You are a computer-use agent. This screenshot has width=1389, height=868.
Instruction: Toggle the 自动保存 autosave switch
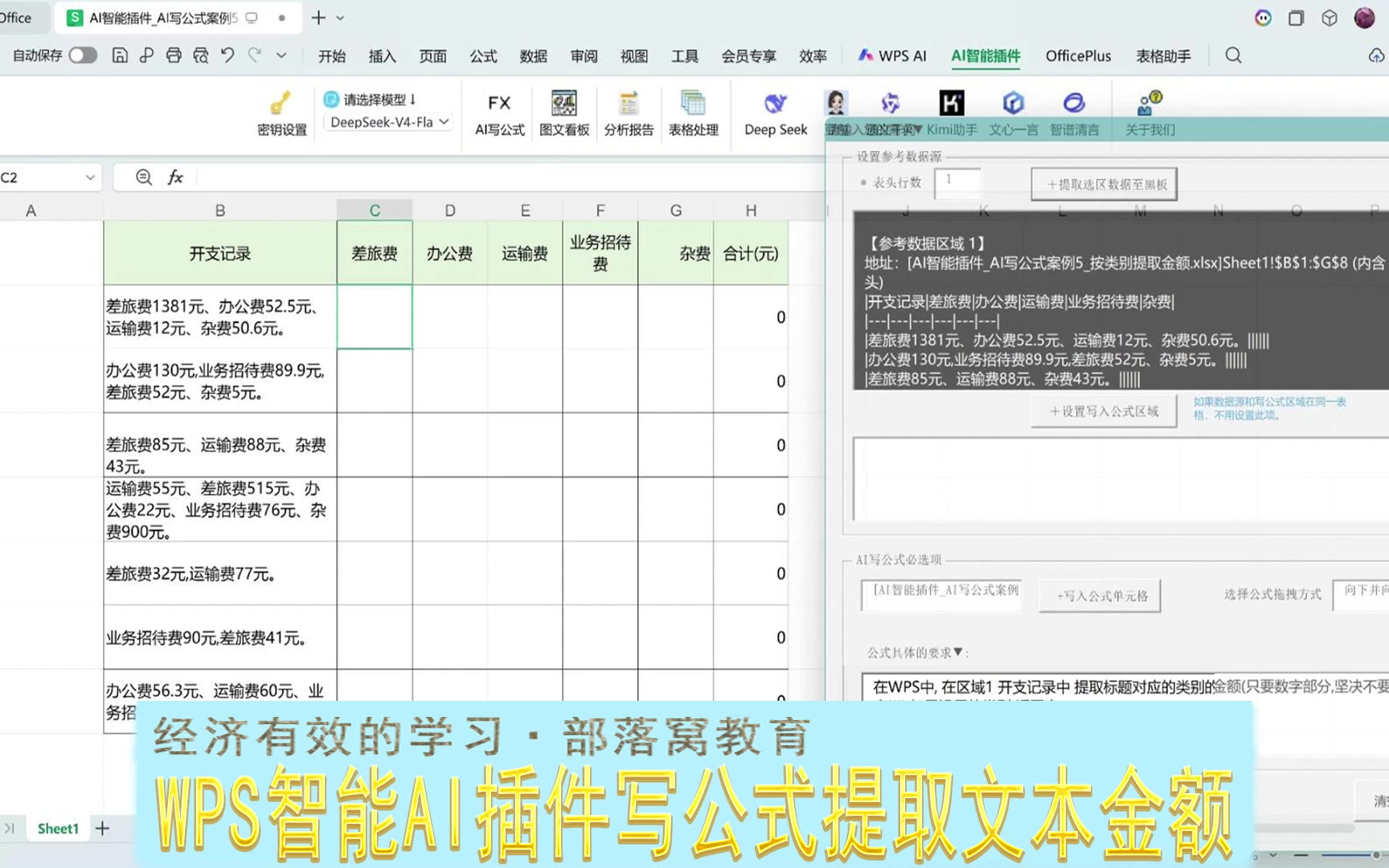click(x=83, y=55)
